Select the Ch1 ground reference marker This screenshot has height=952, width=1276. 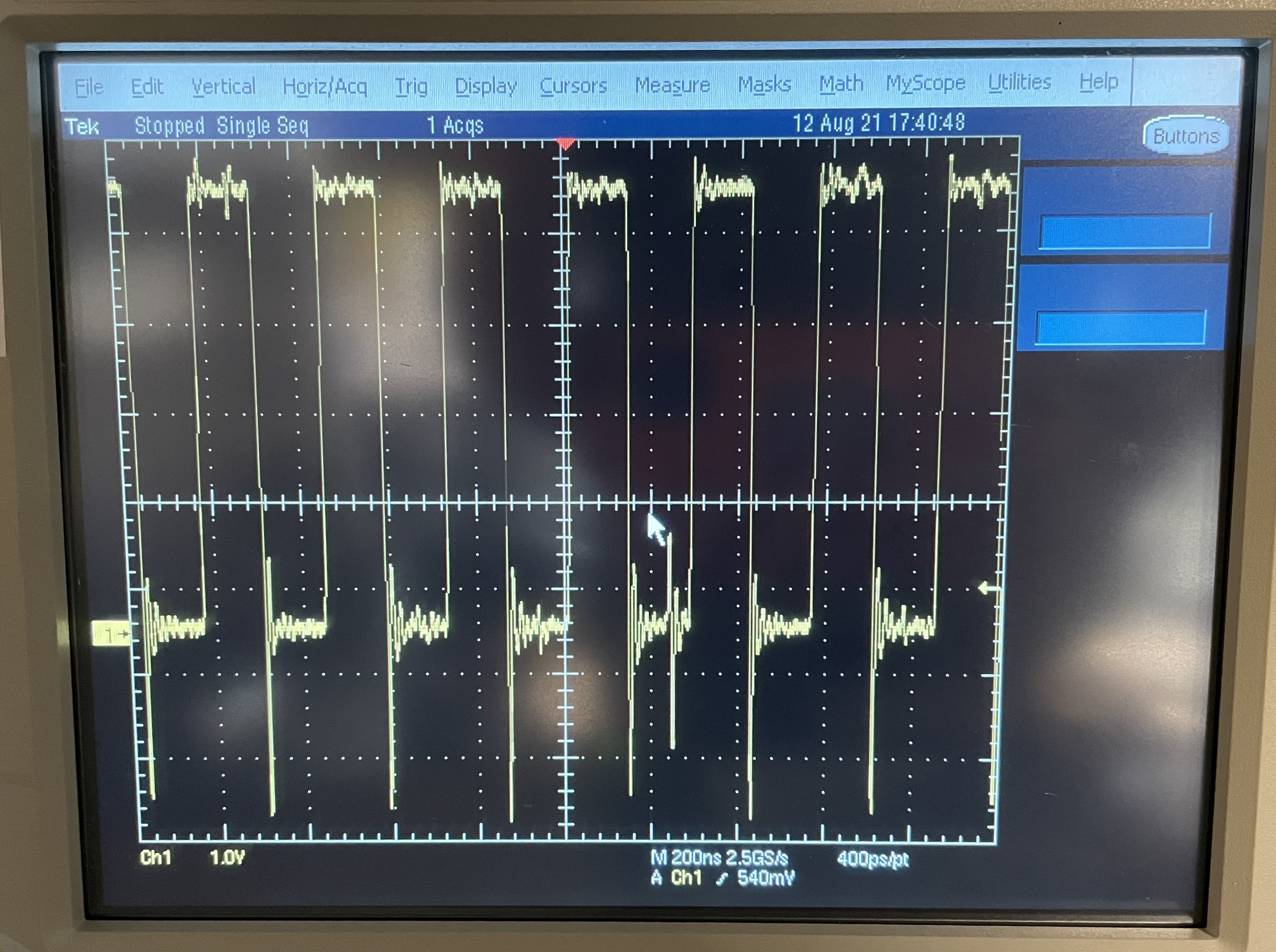click(x=110, y=634)
